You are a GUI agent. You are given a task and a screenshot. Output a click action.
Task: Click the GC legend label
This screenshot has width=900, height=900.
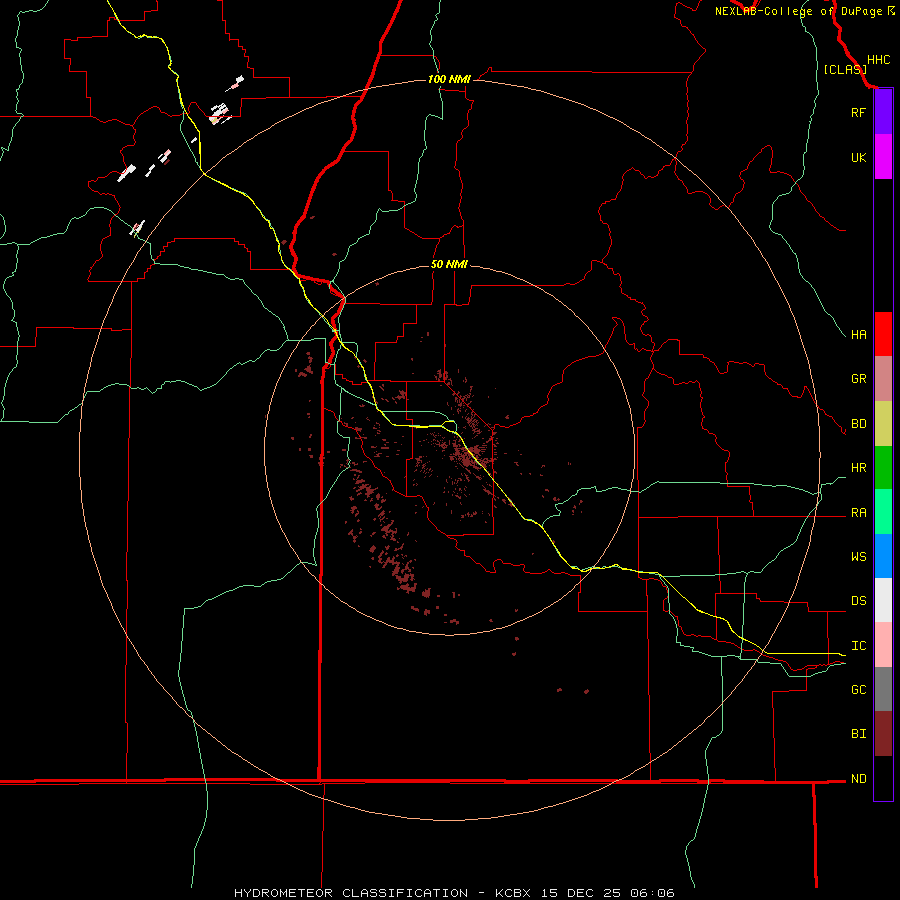(x=859, y=689)
